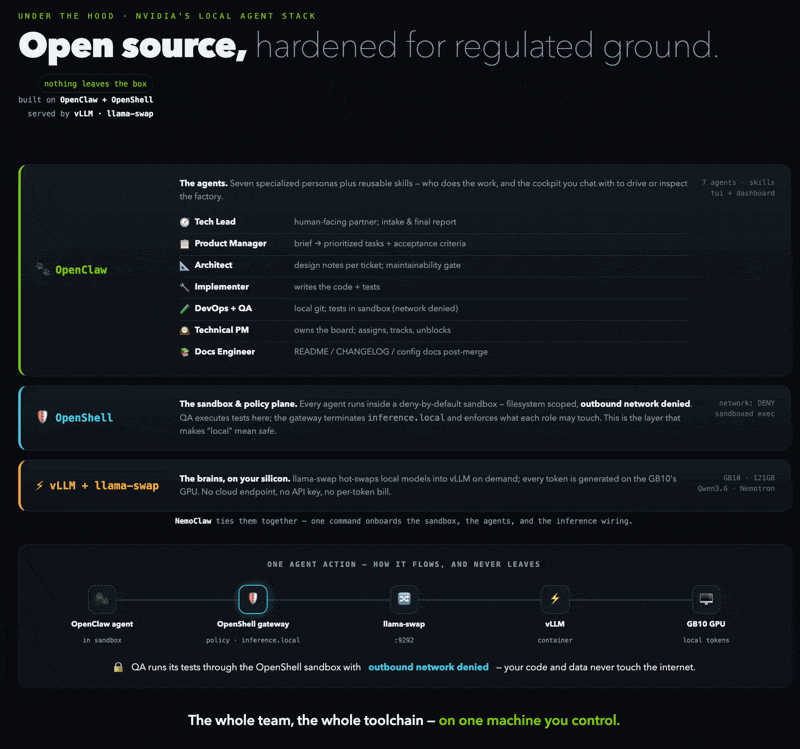
Task: Click the OpenClaw agent flow node icon
Action: (x=102, y=599)
